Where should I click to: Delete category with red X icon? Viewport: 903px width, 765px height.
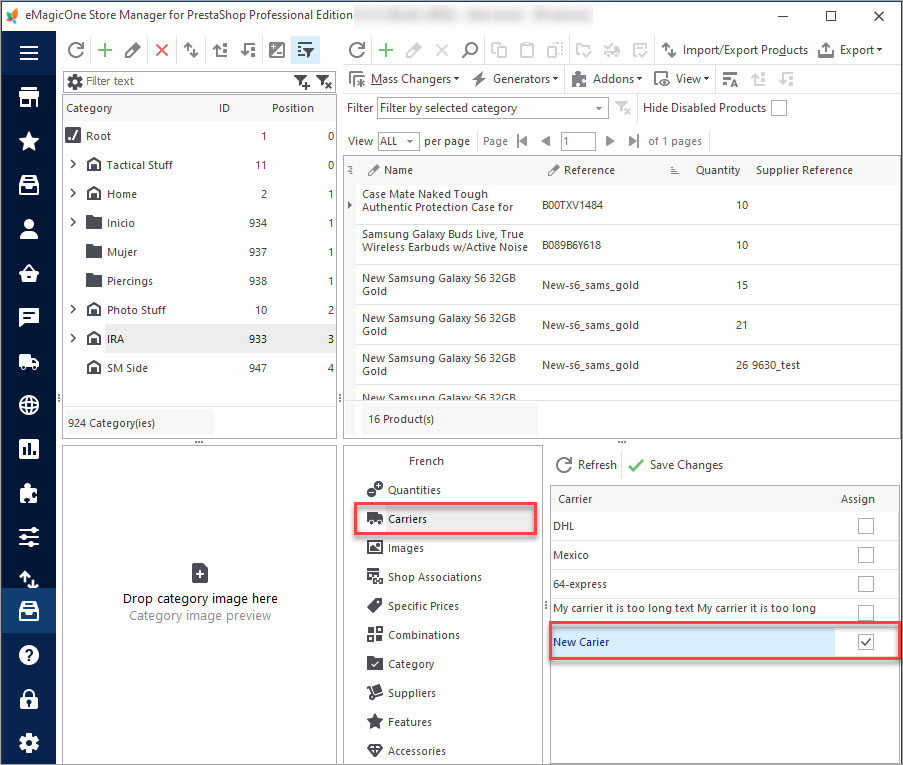point(162,50)
